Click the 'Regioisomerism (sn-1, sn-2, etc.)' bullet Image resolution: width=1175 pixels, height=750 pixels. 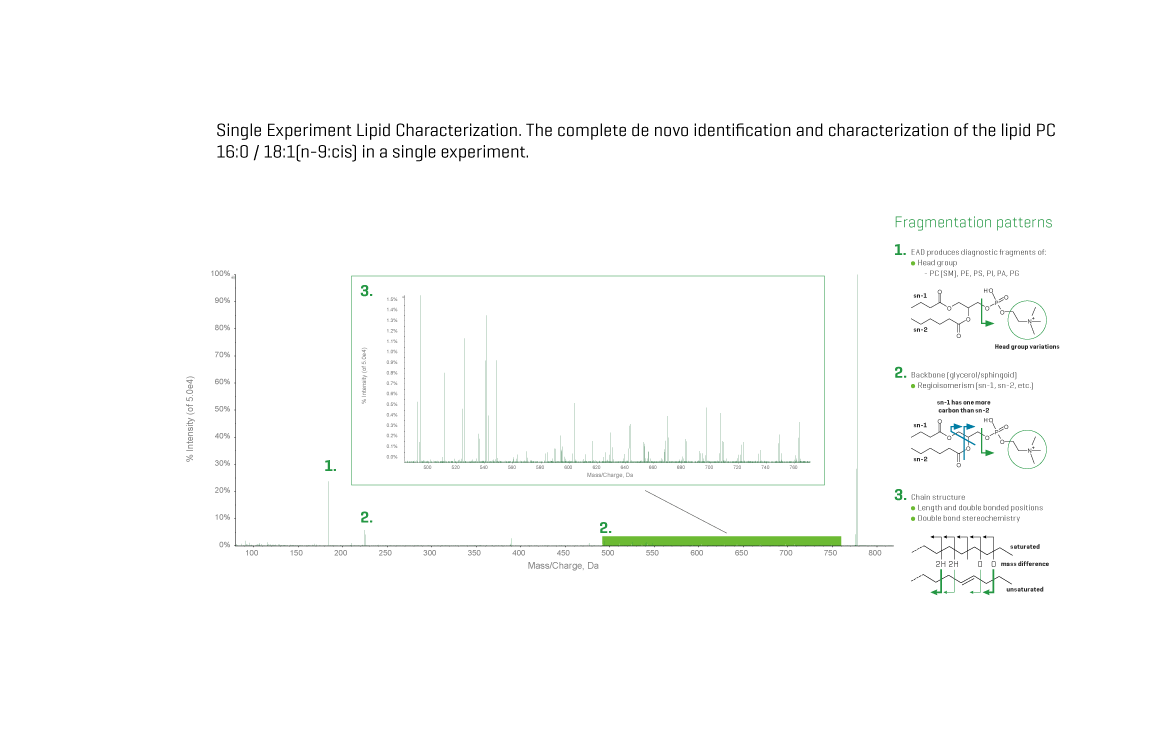click(x=975, y=385)
